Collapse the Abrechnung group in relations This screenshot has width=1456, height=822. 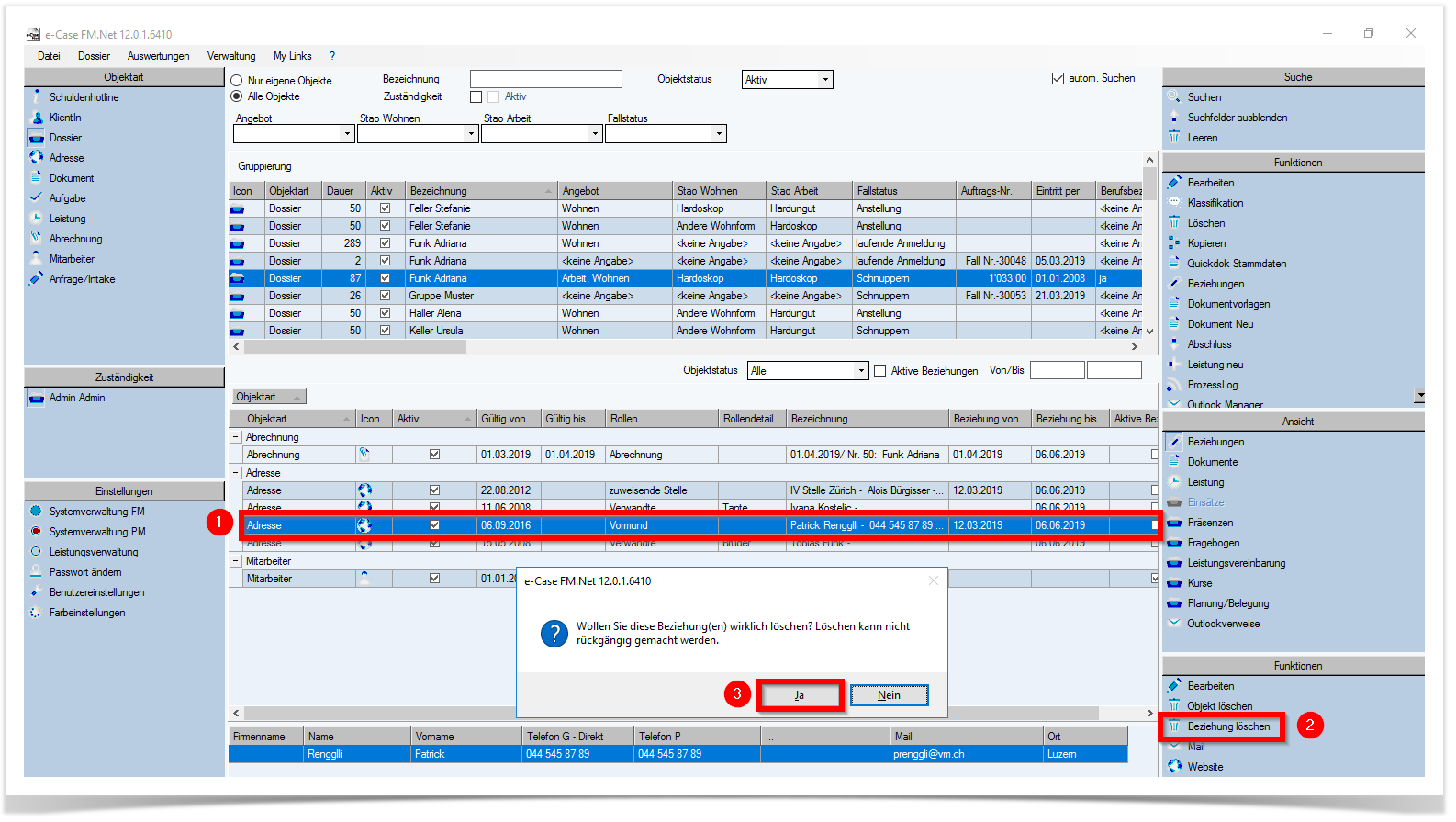(x=236, y=437)
